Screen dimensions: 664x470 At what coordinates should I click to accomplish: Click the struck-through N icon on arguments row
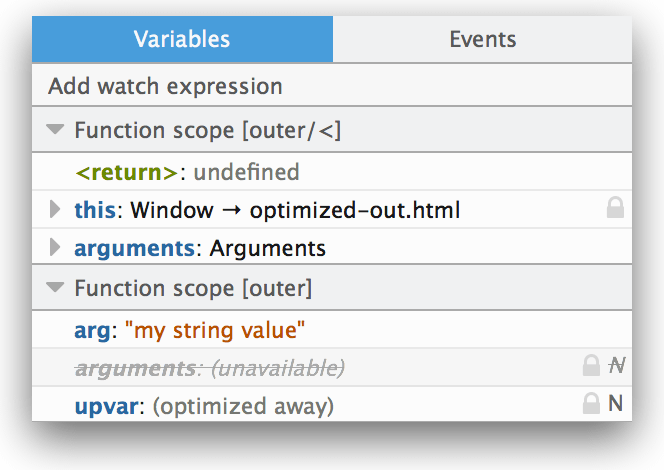point(617,367)
